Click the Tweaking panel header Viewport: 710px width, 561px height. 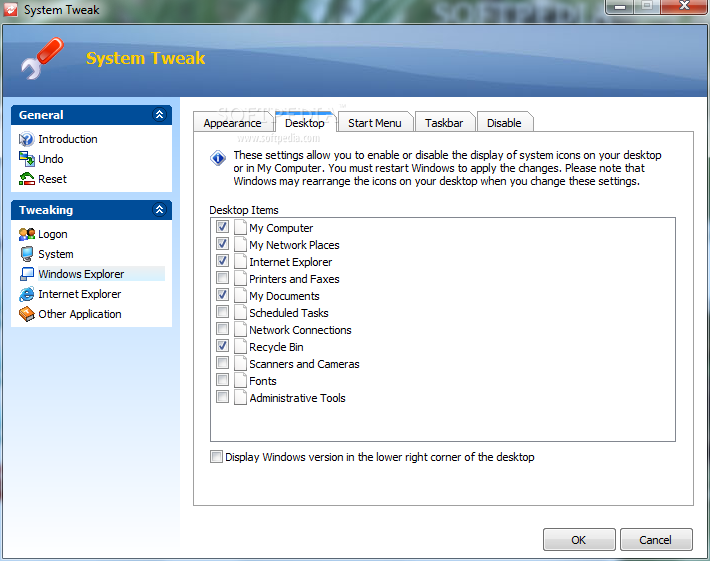tap(91, 210)
